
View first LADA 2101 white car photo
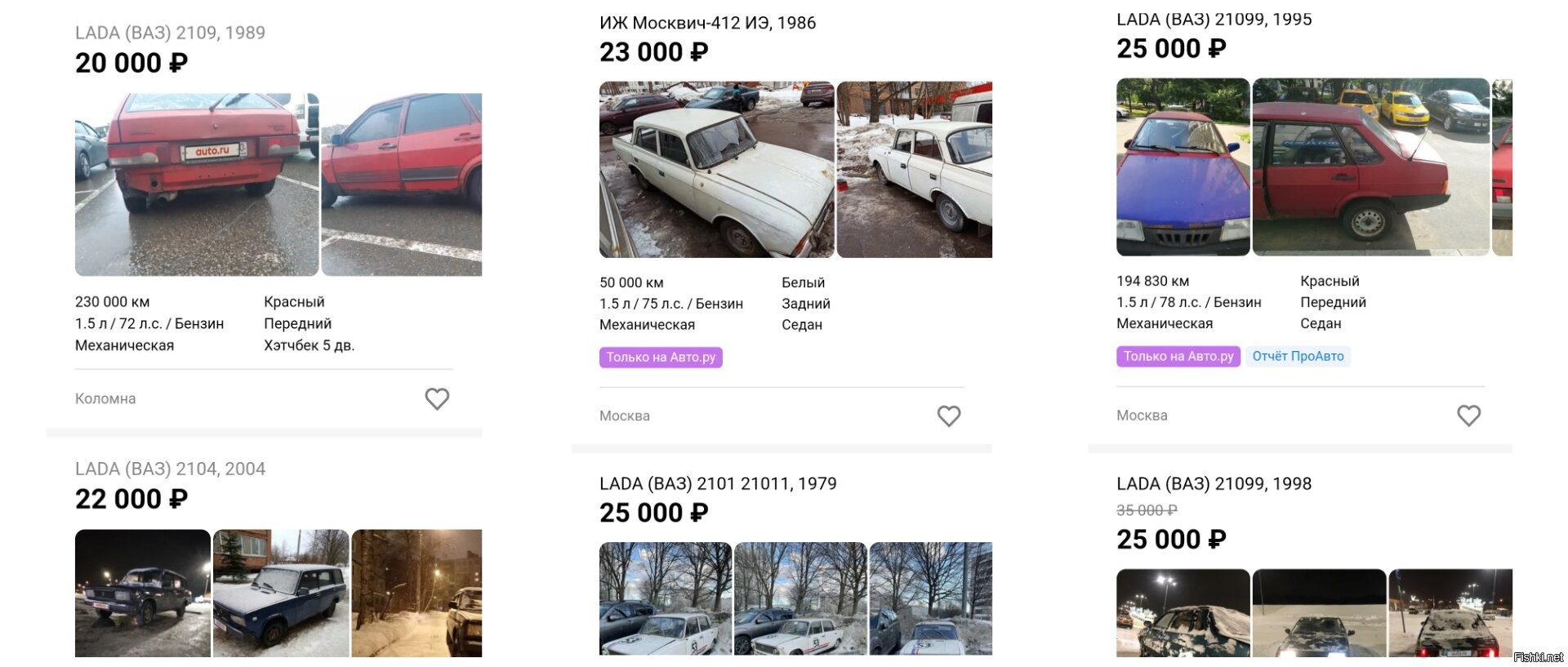[x=666, y=598]
